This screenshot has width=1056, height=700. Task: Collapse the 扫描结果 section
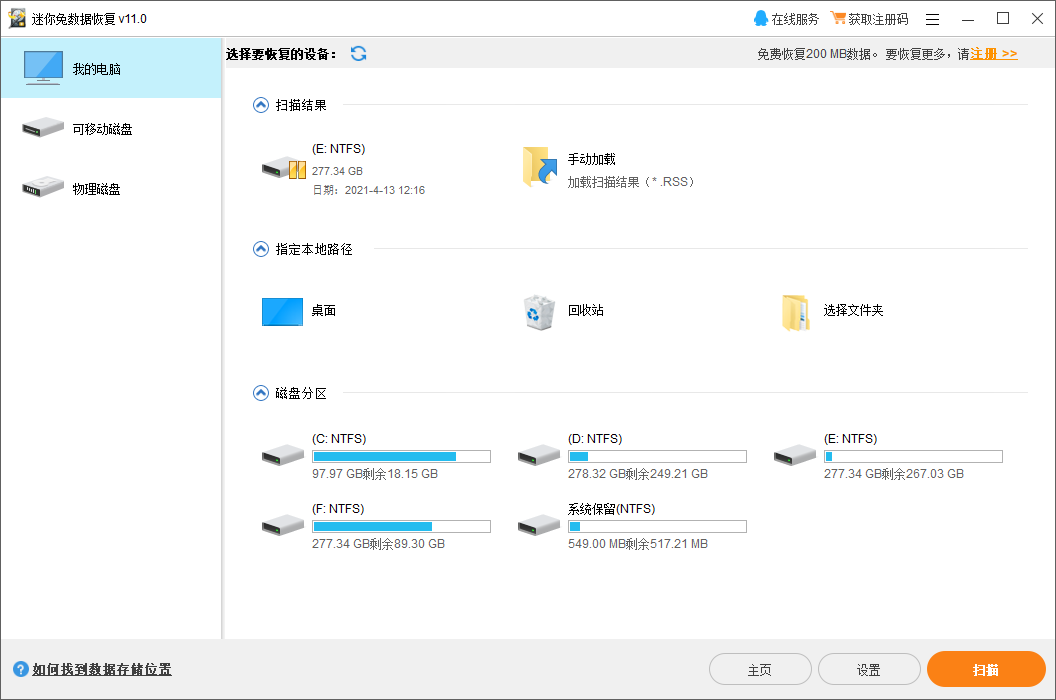[x=261, y=104]
